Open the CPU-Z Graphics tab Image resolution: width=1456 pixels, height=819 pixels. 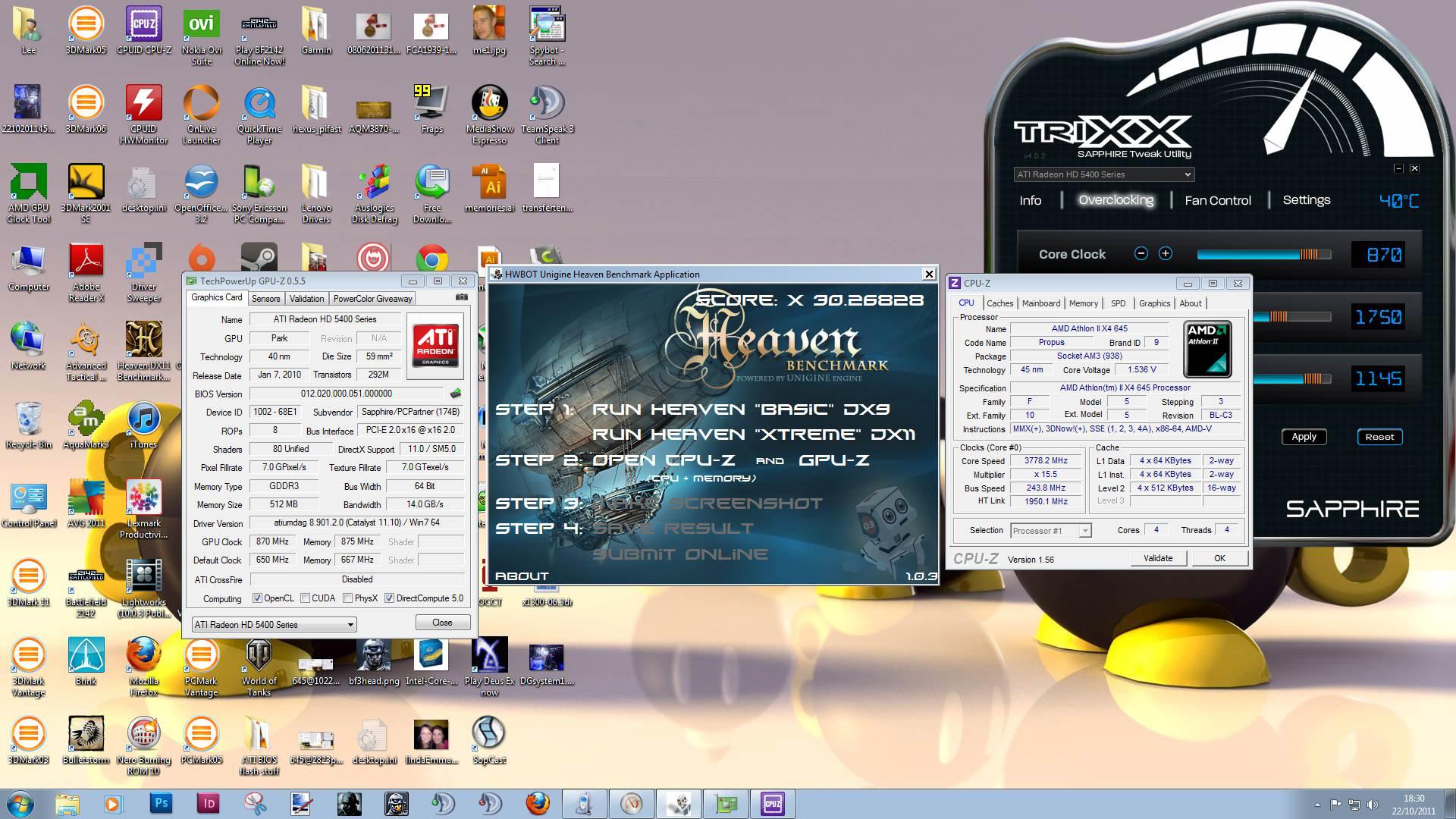[x=1154, y=303]
